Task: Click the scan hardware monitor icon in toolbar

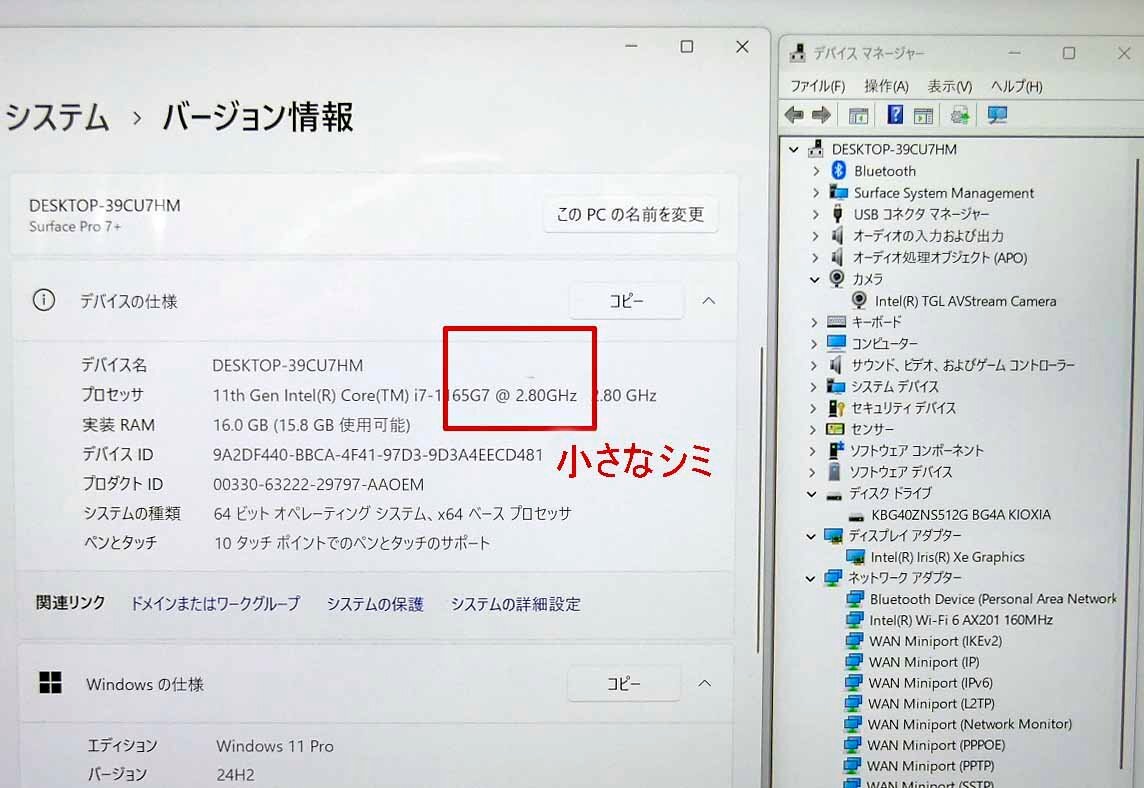Action: (x=997, y=115)
